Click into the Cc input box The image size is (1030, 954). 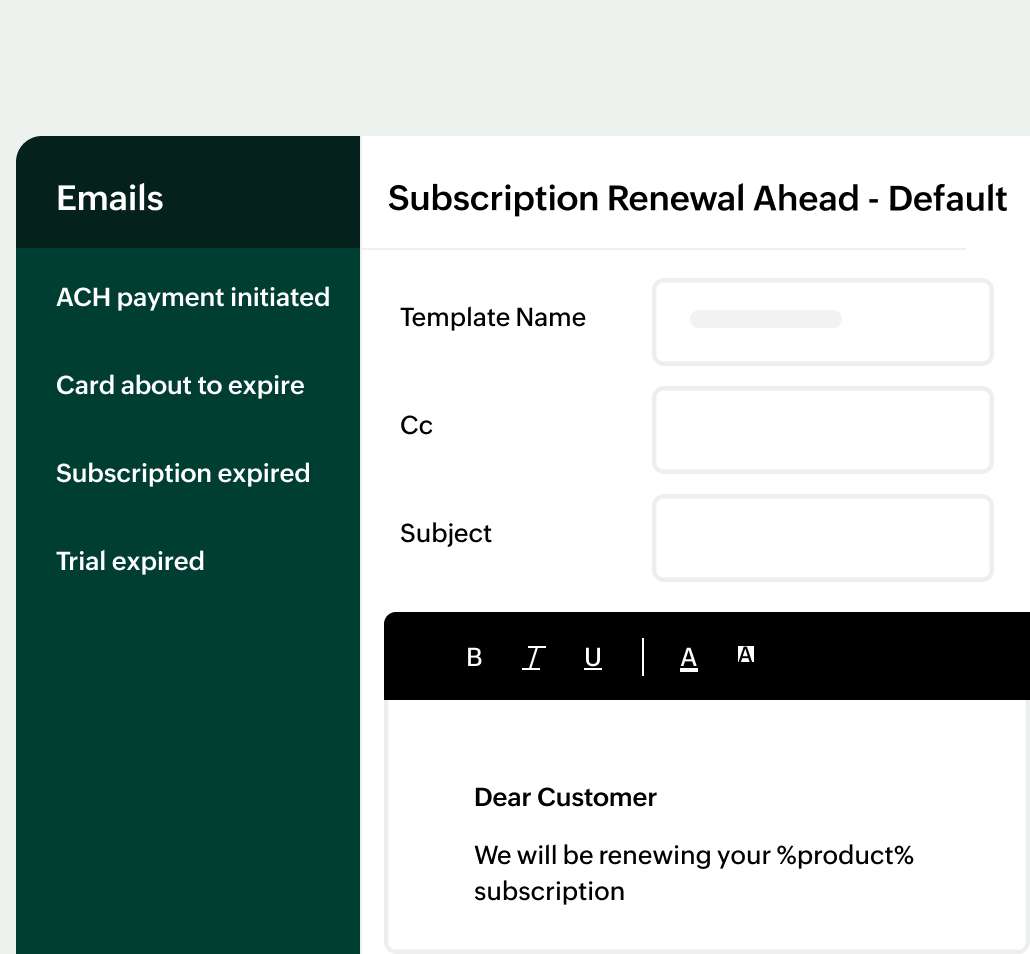pyautogui.click(x=822, y=429)
